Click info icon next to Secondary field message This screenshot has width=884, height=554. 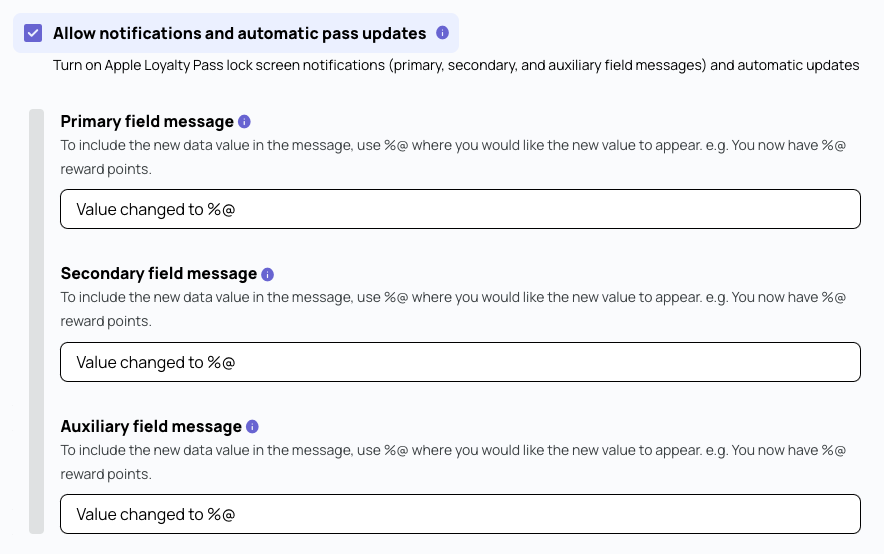268,274
